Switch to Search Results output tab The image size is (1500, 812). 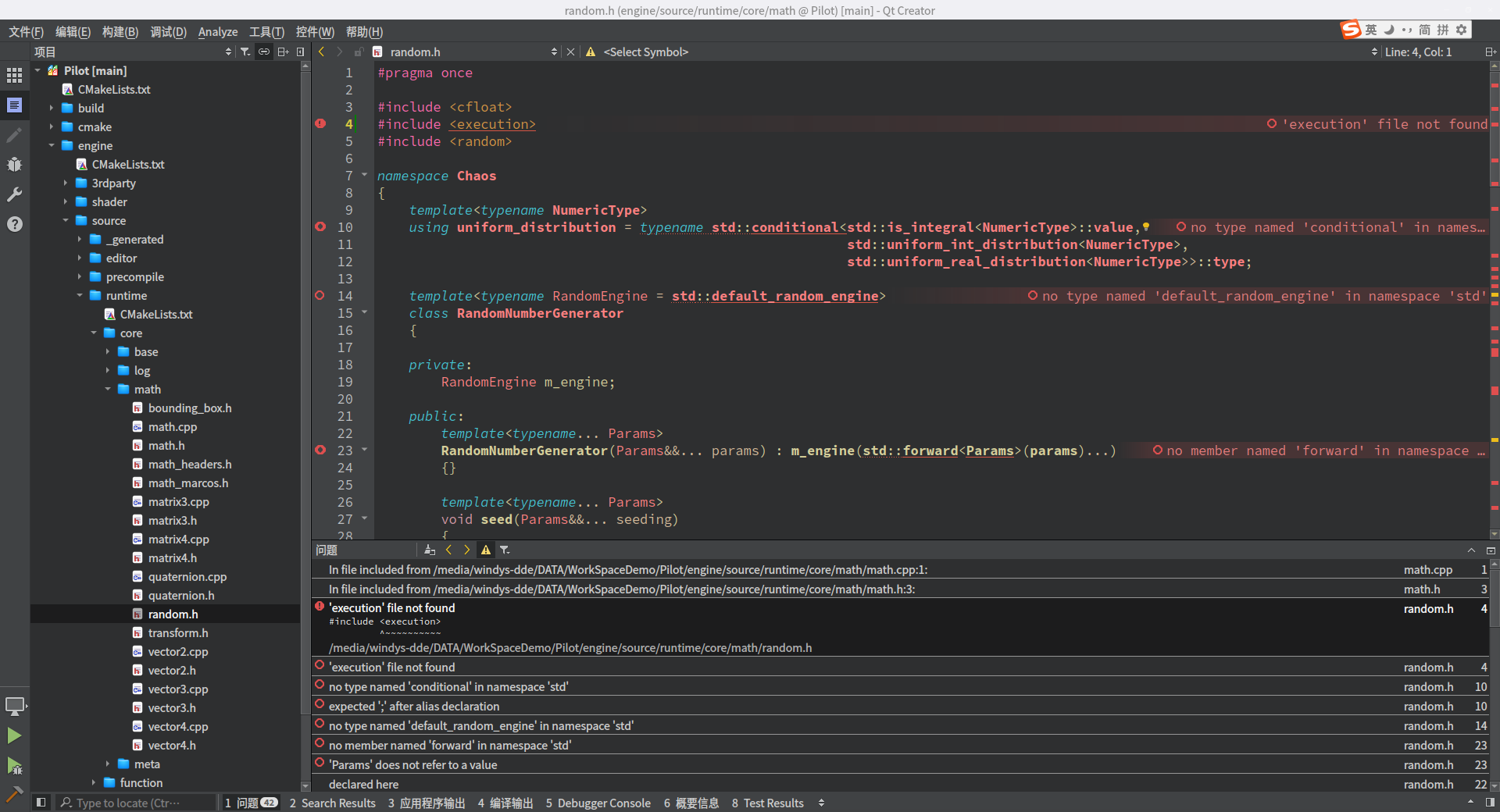(x=332, y=803)
